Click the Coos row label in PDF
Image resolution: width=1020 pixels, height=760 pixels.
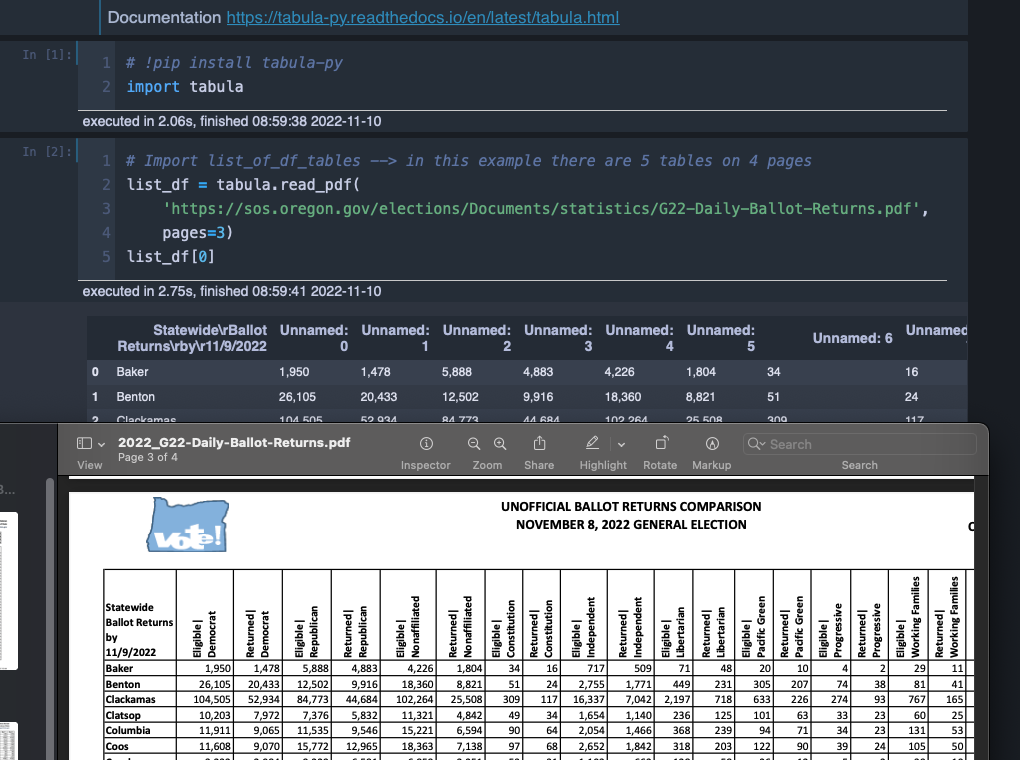117,746
